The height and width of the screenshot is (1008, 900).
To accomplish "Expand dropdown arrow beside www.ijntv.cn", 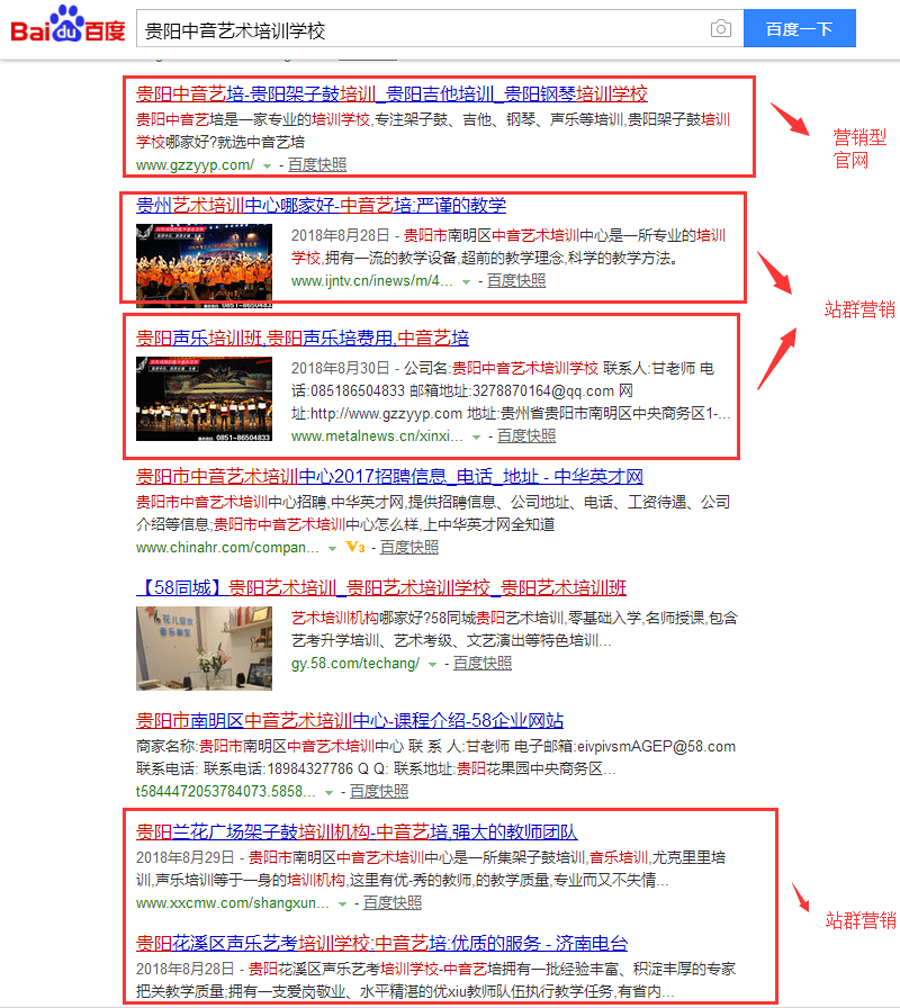I will tap(466, 282).
